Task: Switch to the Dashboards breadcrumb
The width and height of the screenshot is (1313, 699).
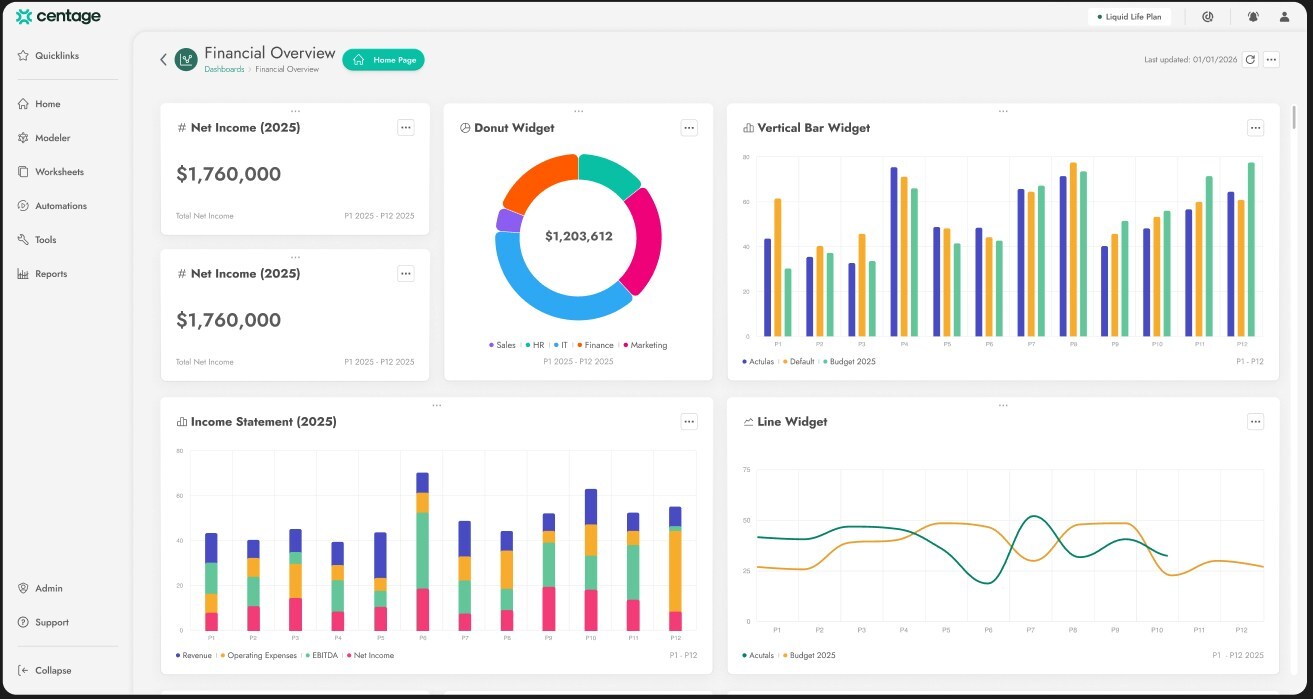Action: click(224, 69)
